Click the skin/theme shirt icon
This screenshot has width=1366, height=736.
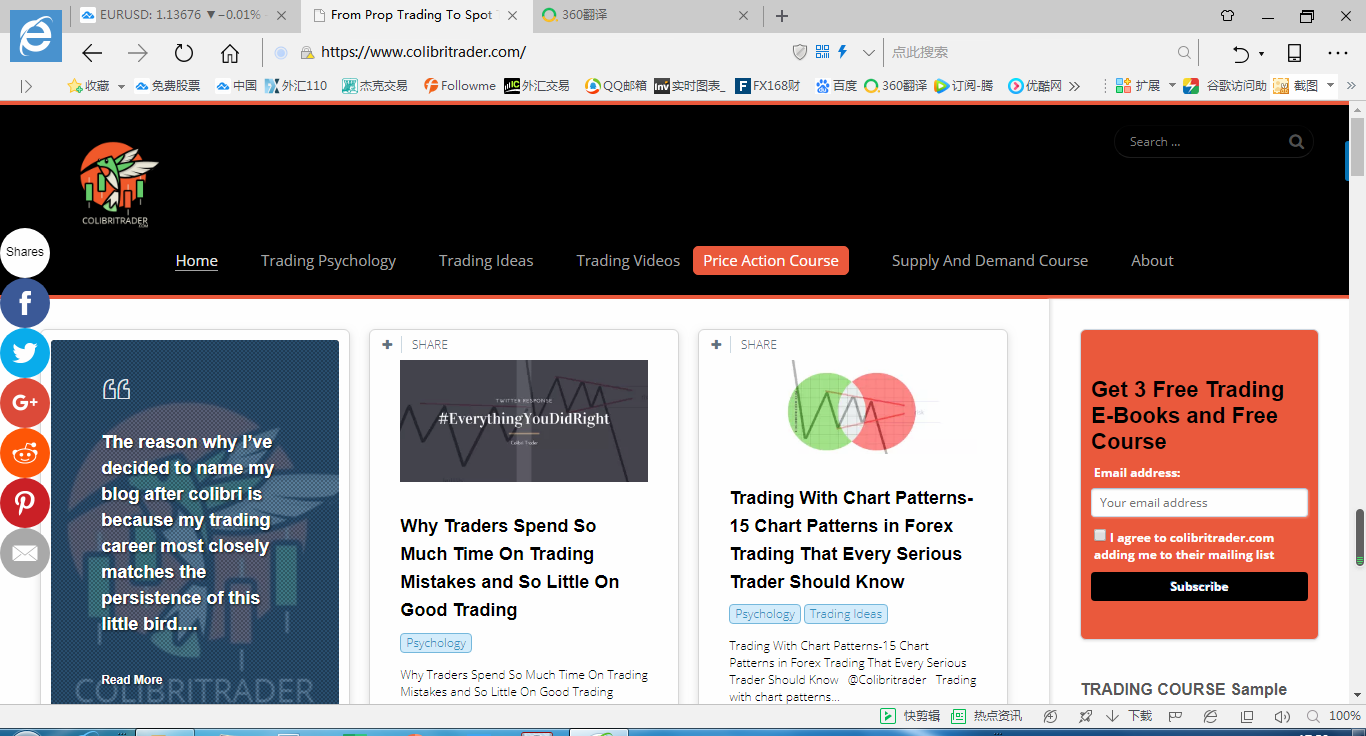pyautogui.click(x=1228, y=16)
